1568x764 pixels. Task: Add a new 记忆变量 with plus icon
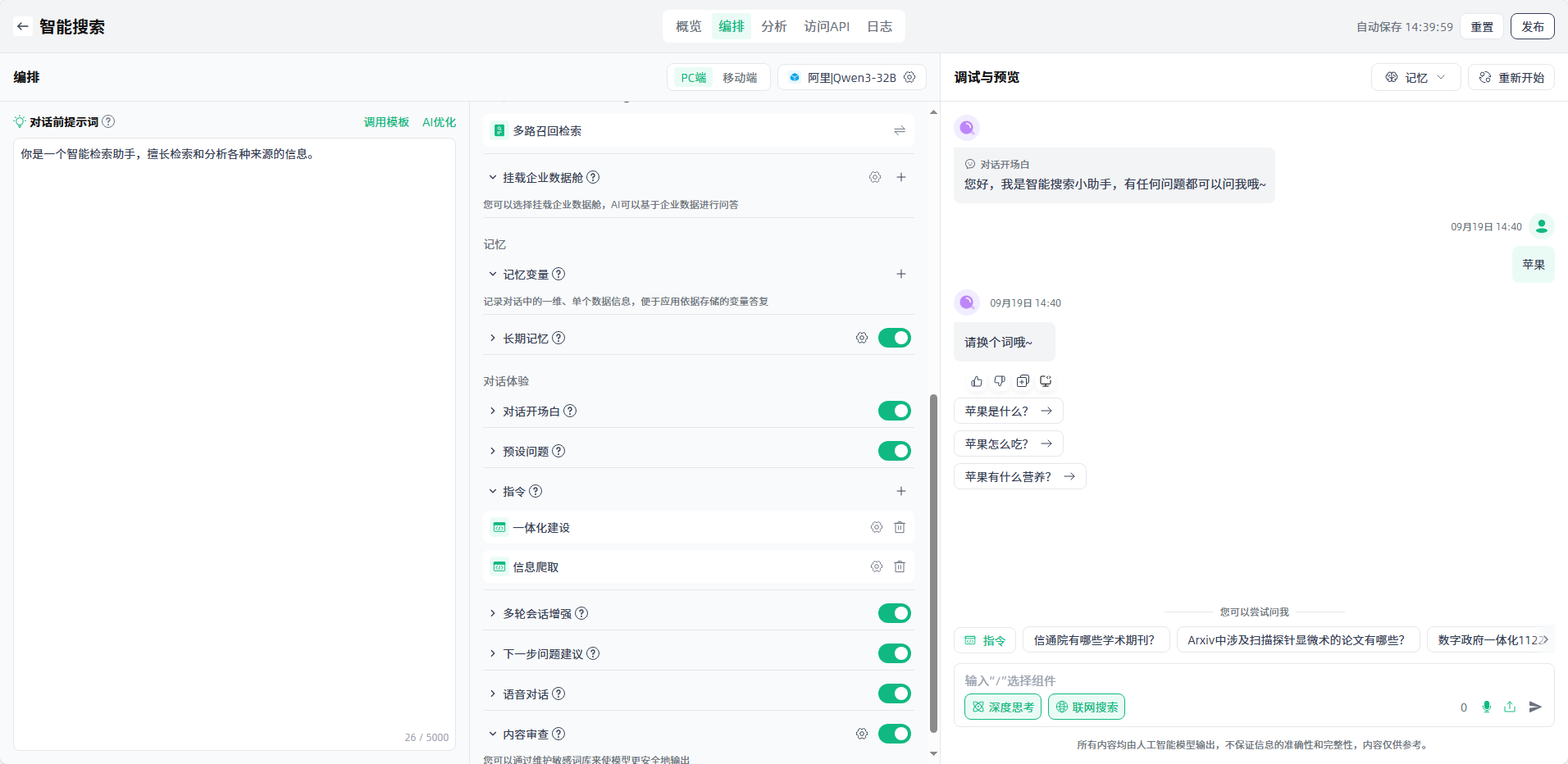[900, 274]
